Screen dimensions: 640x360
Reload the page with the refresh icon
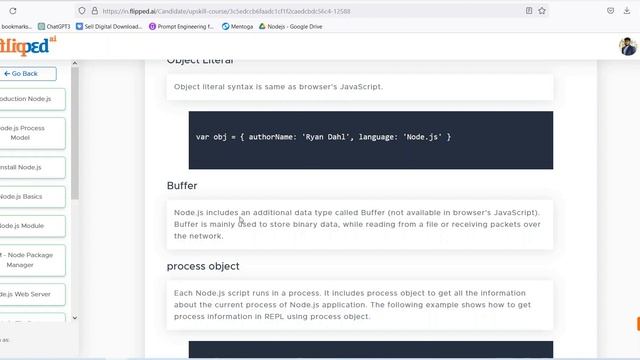13,11
